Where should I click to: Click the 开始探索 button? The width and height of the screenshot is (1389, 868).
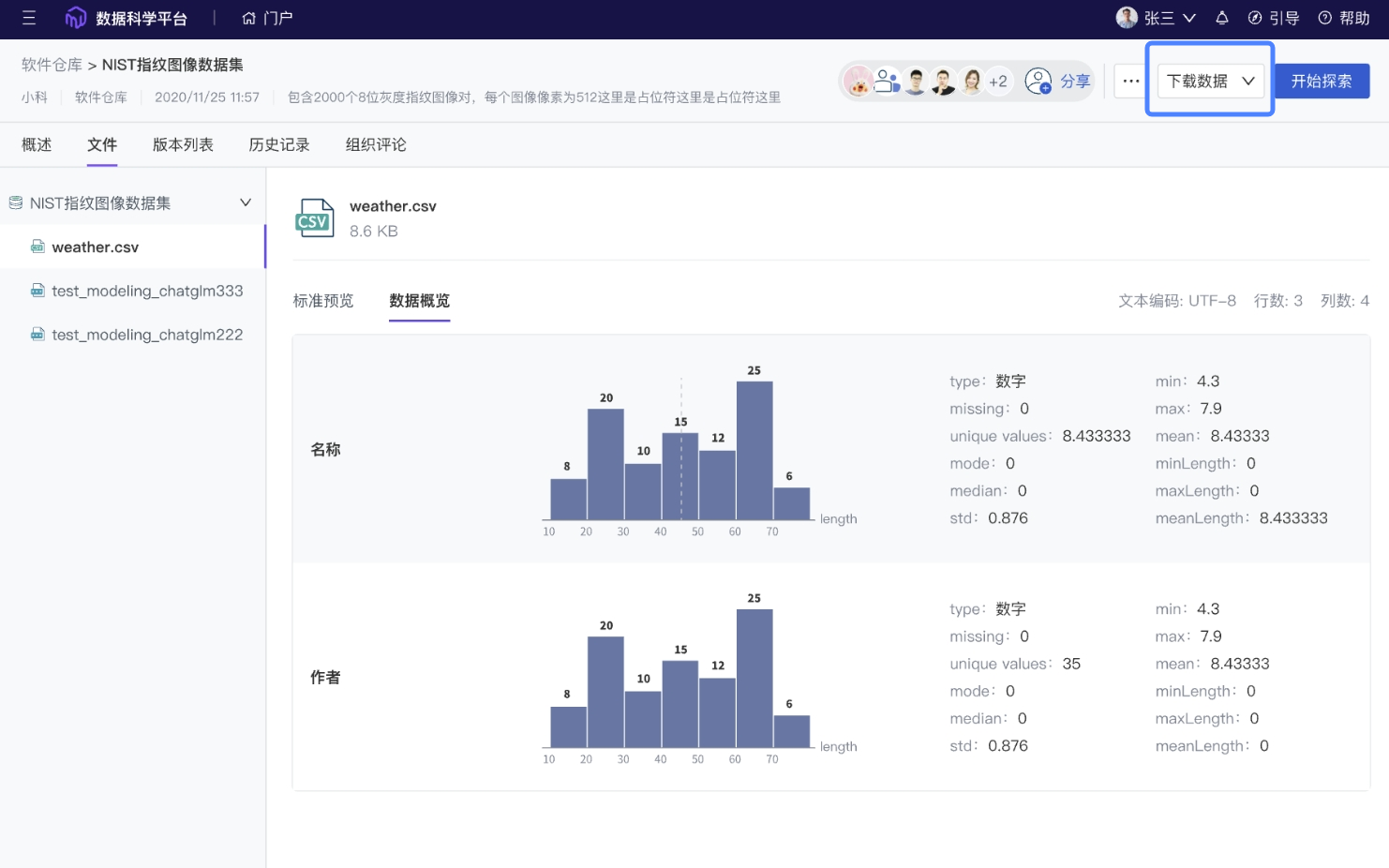tap(1322, 82)
